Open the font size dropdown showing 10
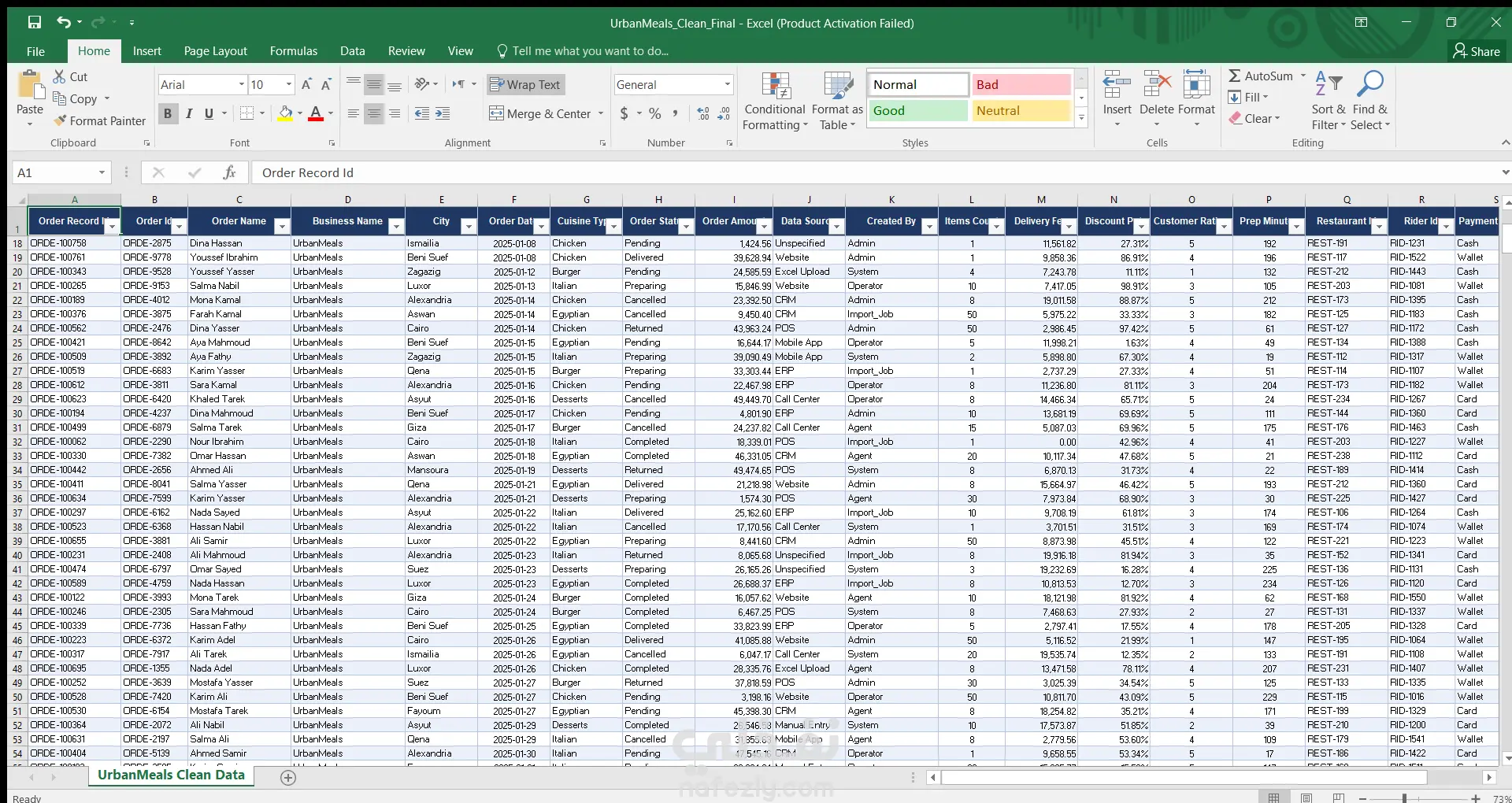1512x803 pixels. click(289, 84)
